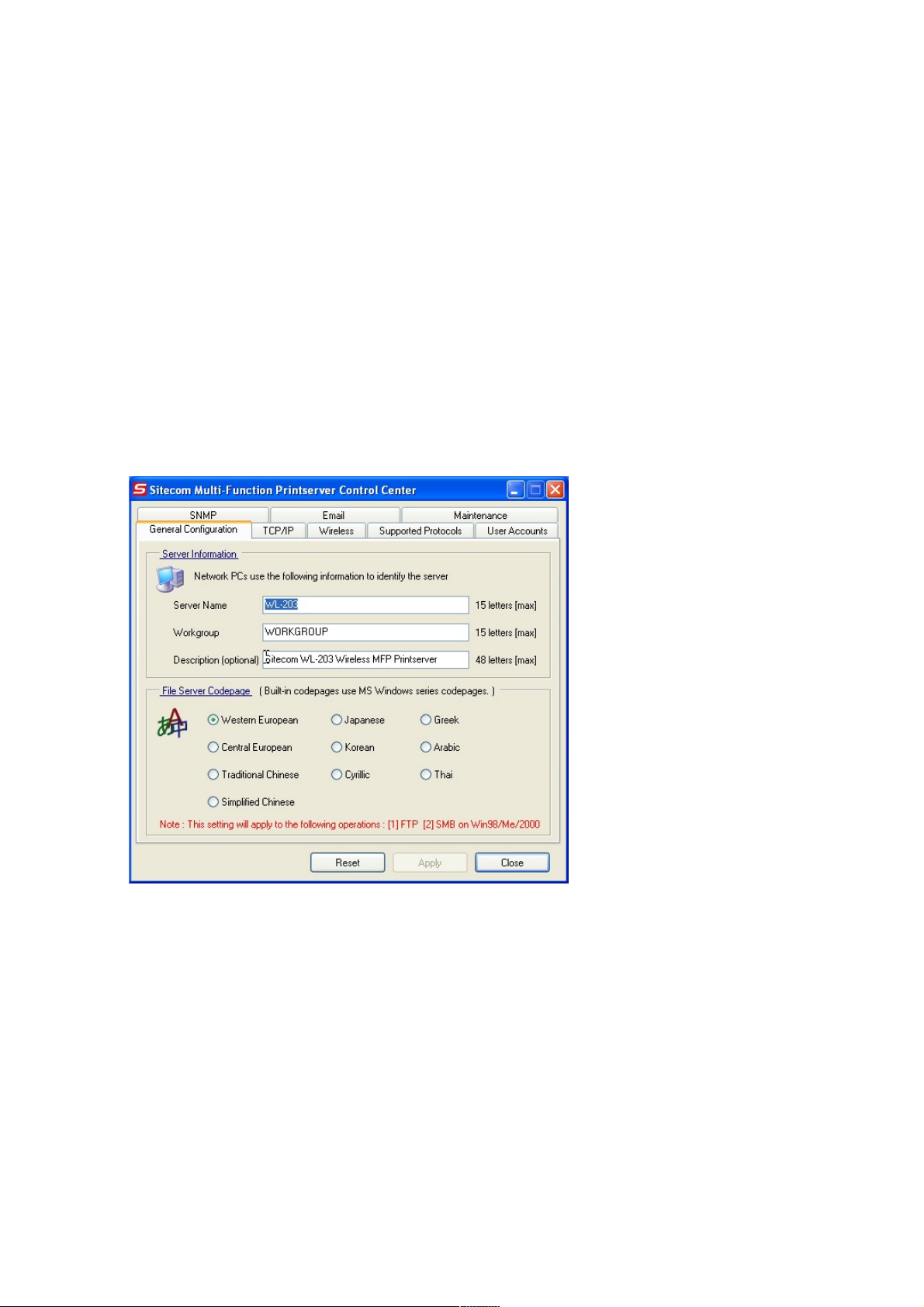The height and width of the screenshot is (1307, 924).
Task: Click the Close button at bottom
Action: click(512, 863)
